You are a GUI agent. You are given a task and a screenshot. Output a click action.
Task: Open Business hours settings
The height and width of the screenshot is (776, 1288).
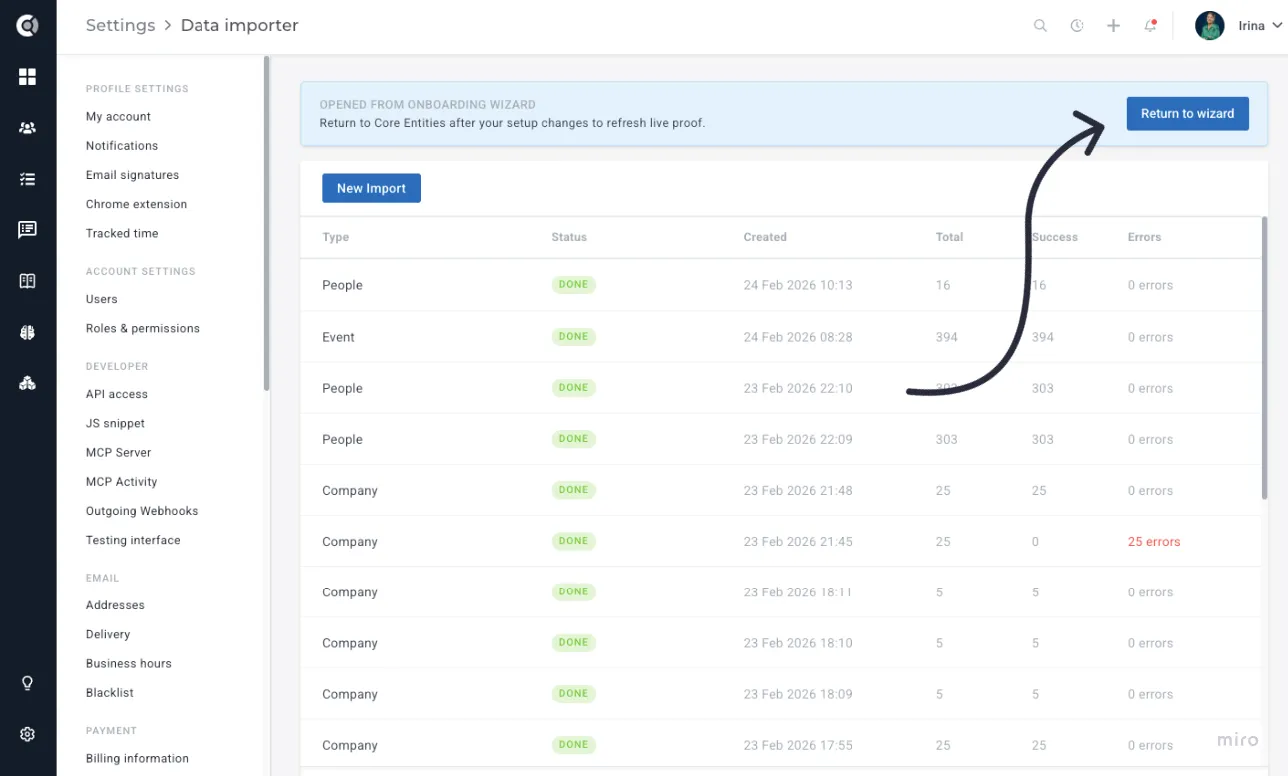[128, 663]
